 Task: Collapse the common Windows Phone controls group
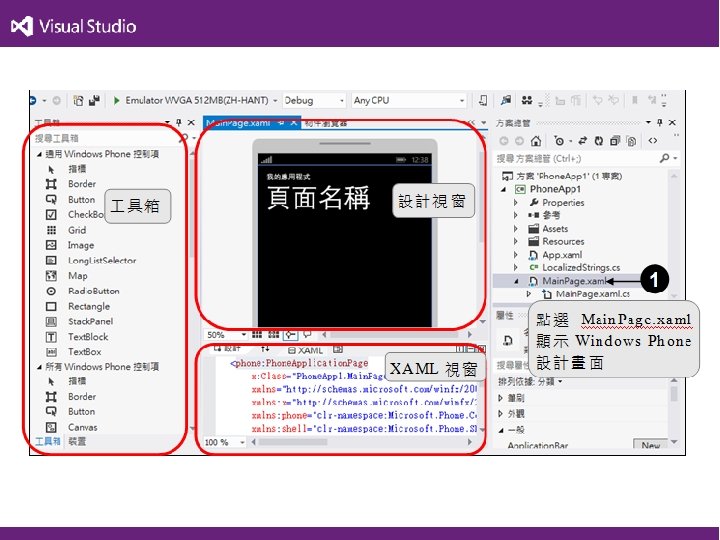[39, 154]
